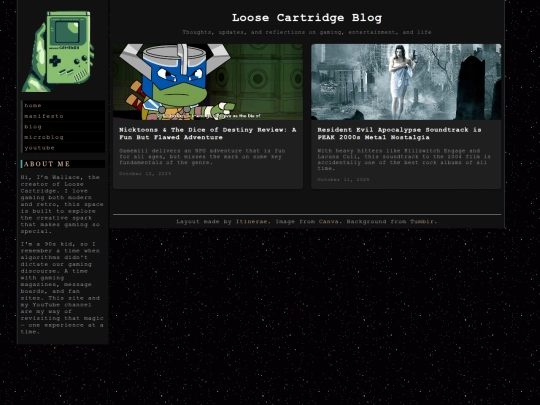Go to the blog section

(63, 127)
